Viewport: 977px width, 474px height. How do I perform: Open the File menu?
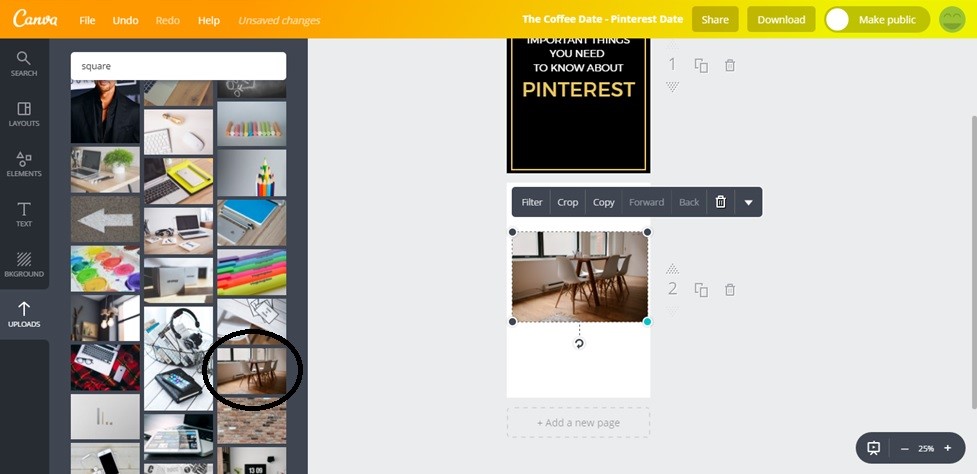pyautogui.click(x=87, y=20)
